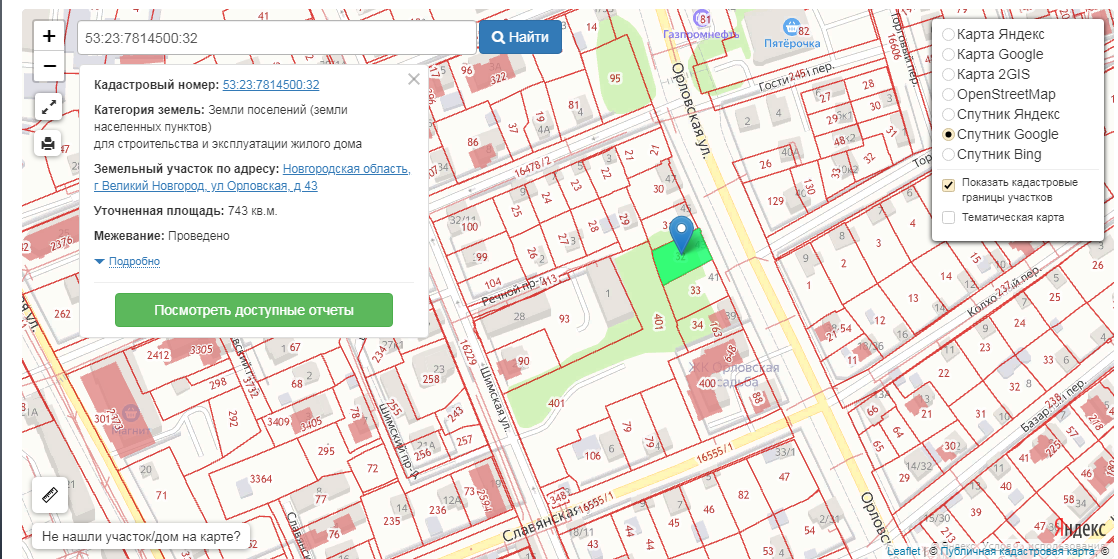
Task: Enable the Тематическая карта checkbox
Action: (948, 217)
